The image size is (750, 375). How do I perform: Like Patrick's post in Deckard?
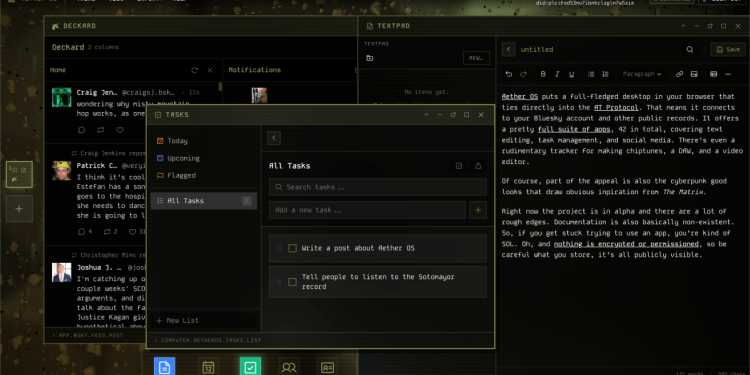[x=132, y=232]
